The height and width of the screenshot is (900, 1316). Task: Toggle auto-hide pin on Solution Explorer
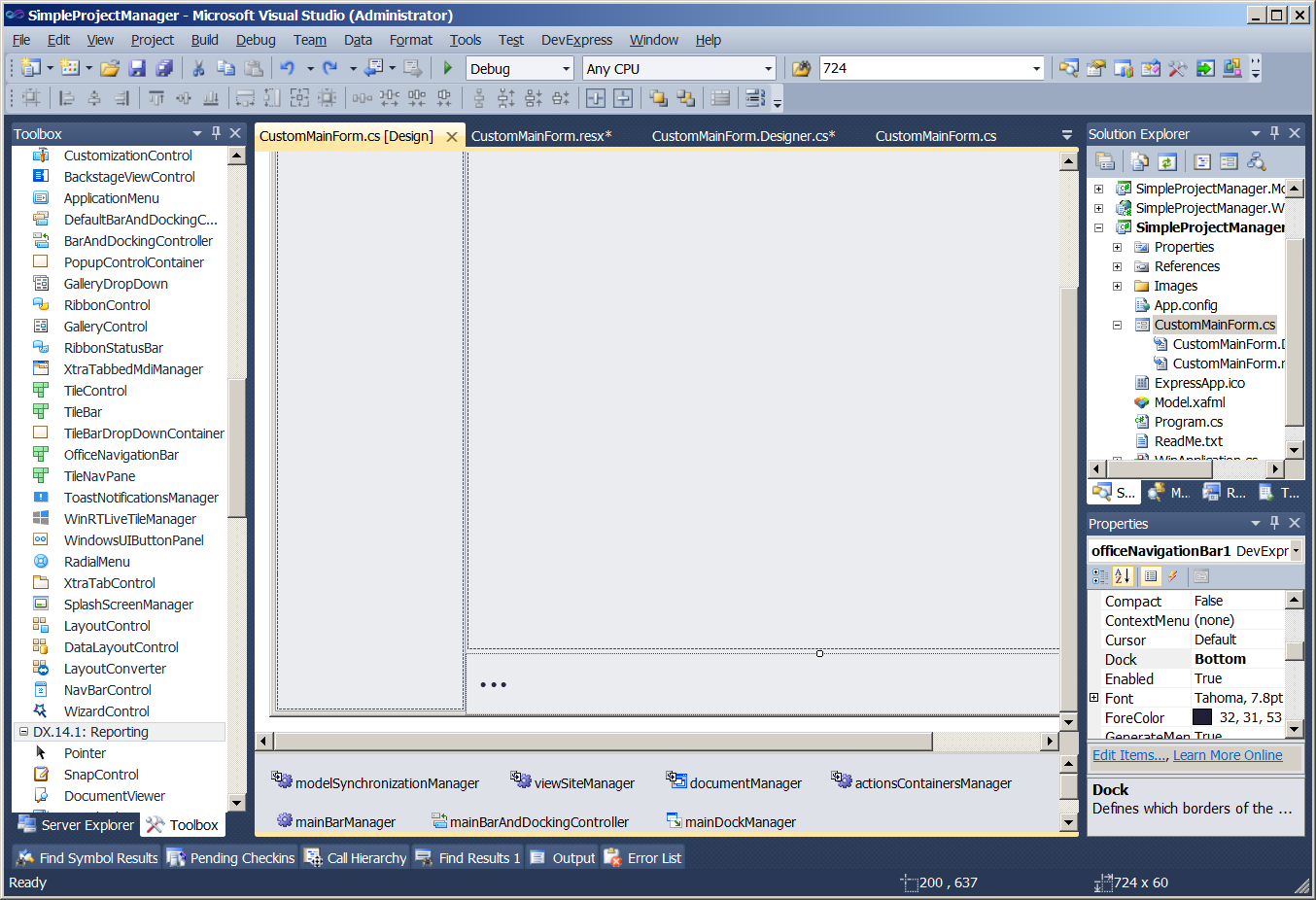click(x=1274, y=133)
